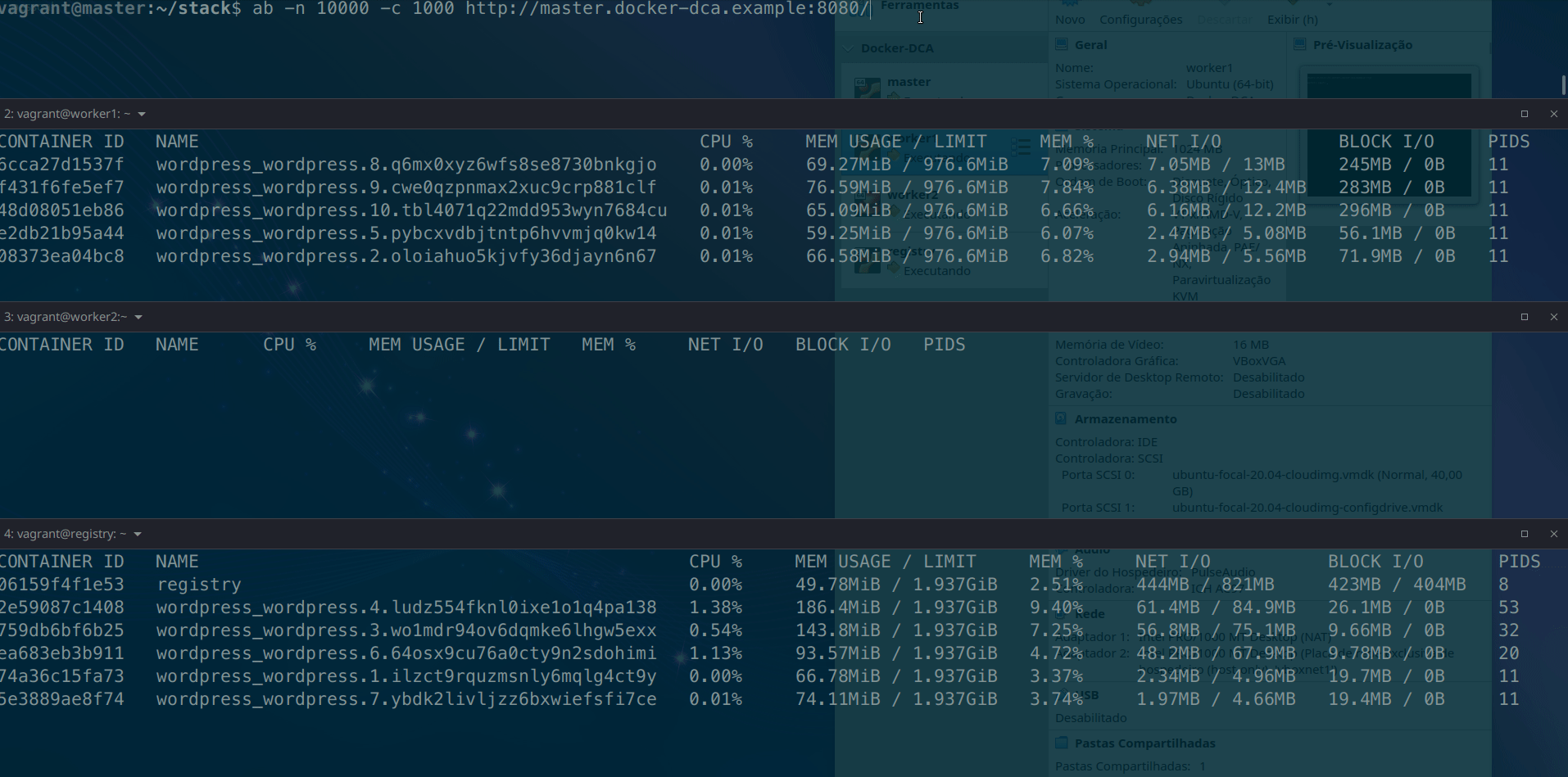The width and height of the screenshot is (1568, 777).
Task: Open the vagrant@registry pane dropdown arrow
Action: tap(138, 535)
